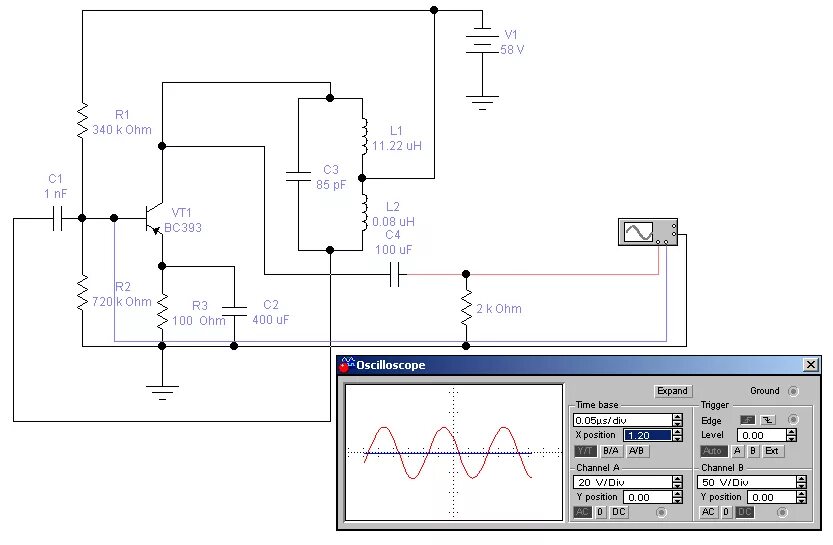
Task: Select the C4 100 uF capacitor symbol
Action: 395,275
